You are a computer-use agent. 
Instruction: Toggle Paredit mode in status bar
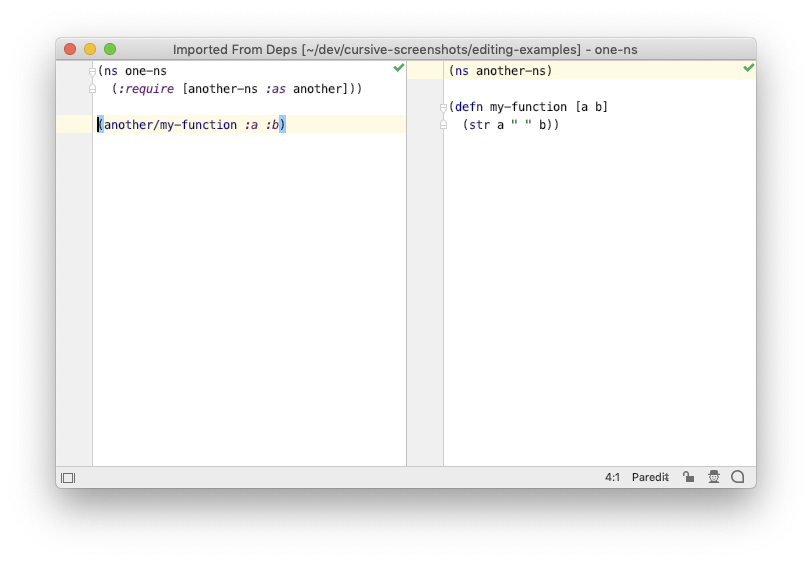point(650,477)
